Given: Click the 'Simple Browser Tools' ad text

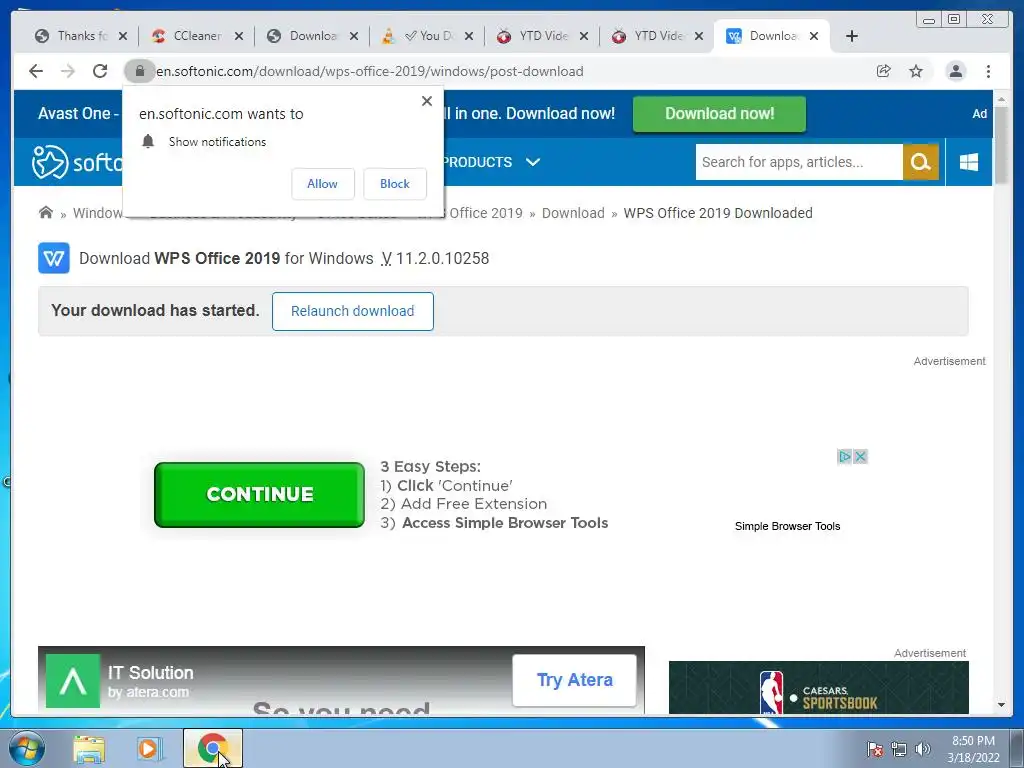Looking at the screenshot, I should [788, 526].
